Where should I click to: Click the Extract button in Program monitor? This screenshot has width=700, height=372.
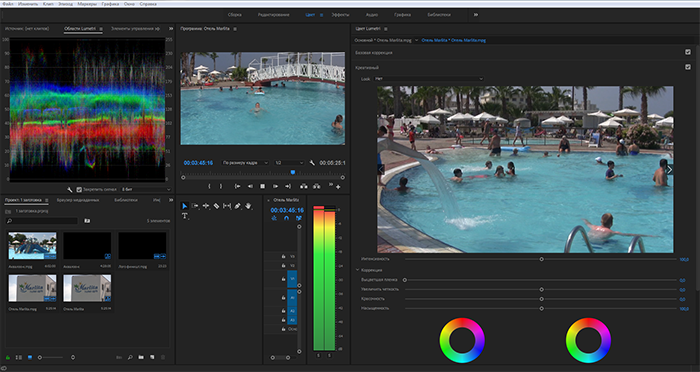pos(317,186)
